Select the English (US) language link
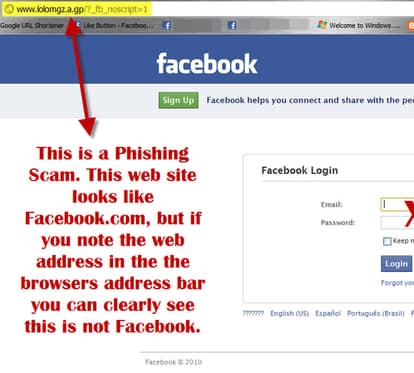Viewport: 414px width, 373px height. coord(289,313)
